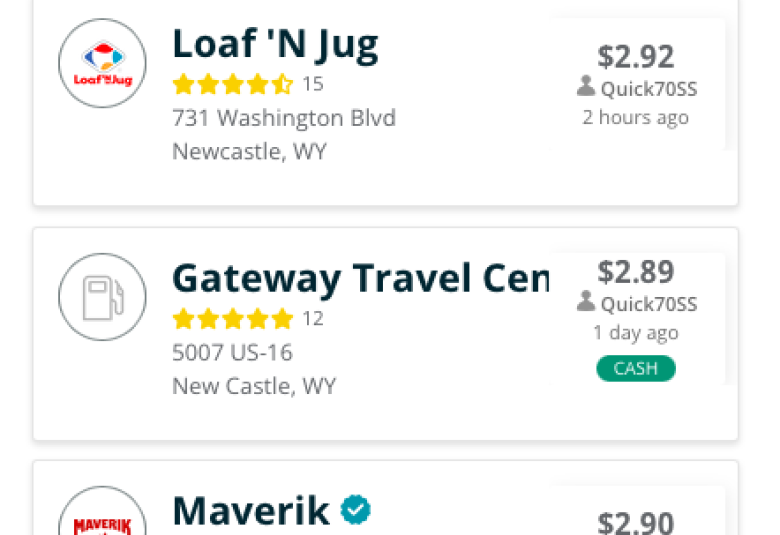This screenshot has width=780, height=535.
Task: Click the 731 Washington Blvd address
Action: point(284,118)
